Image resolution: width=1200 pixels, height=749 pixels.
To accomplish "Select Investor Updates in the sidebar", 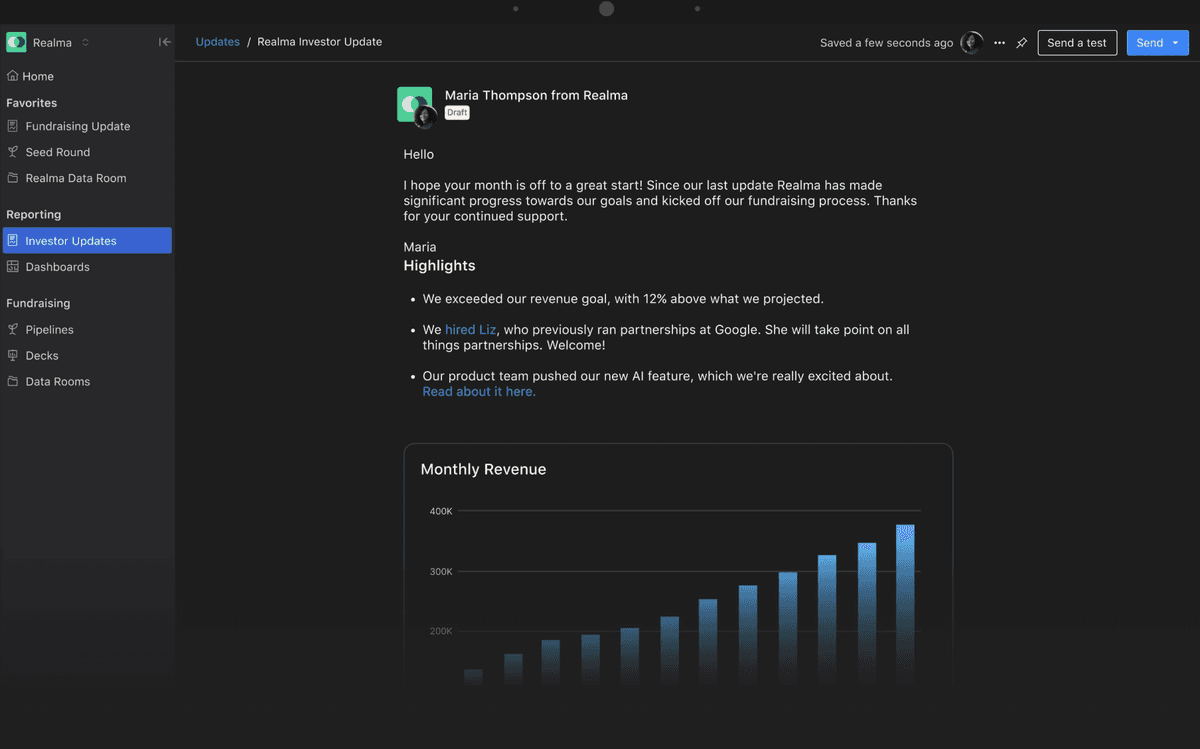I will (x=72, y=240).
